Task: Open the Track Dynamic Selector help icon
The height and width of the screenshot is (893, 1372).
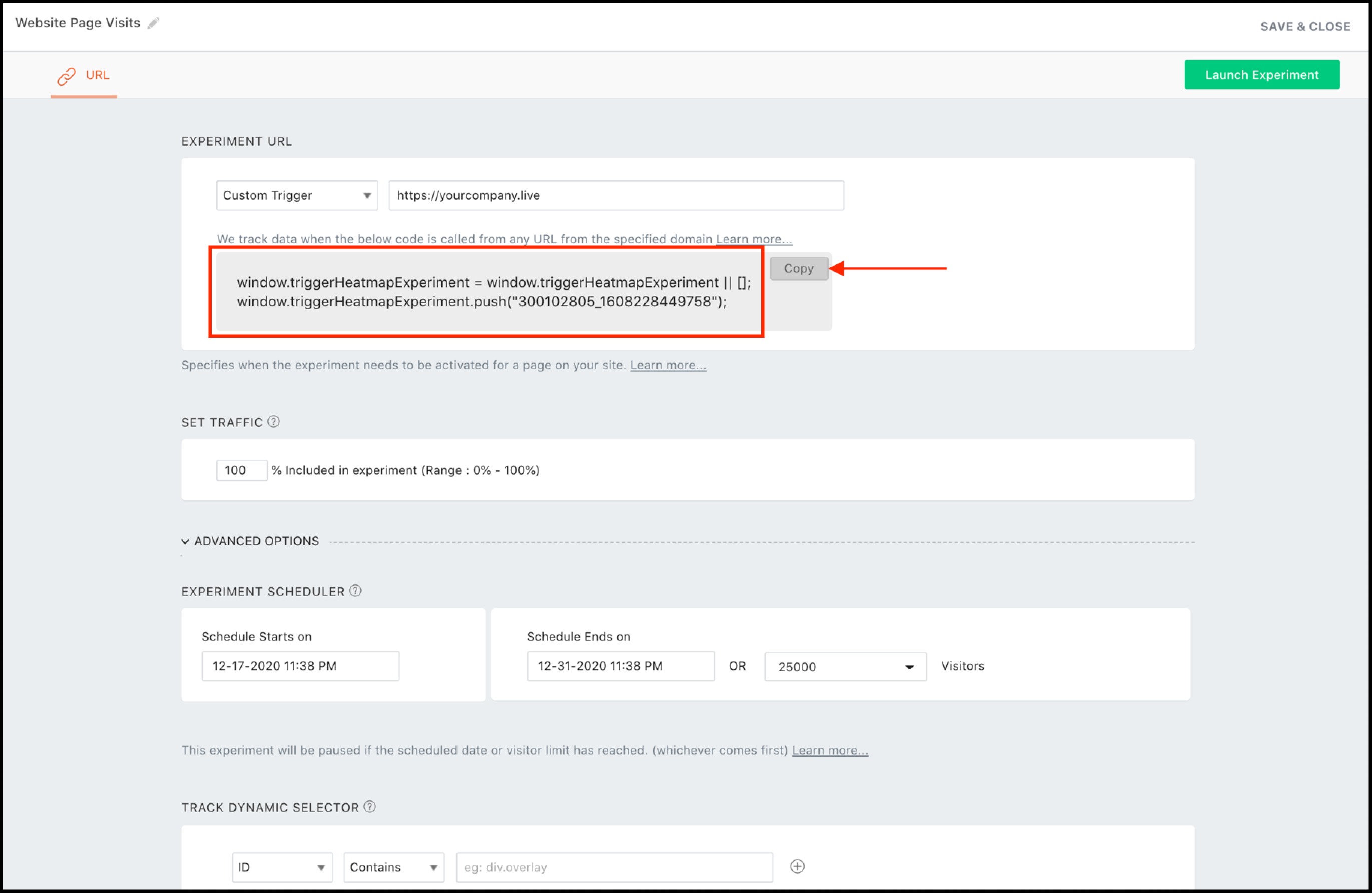Action: (x=370, y=807)
